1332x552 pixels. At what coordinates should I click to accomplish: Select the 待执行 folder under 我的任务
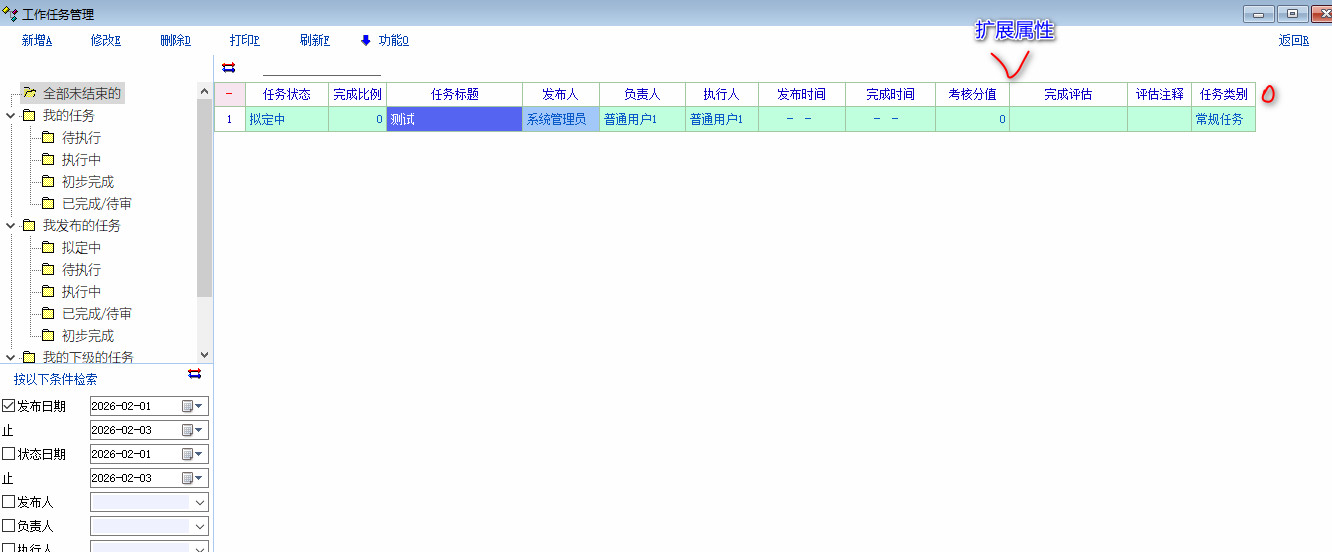80,138
